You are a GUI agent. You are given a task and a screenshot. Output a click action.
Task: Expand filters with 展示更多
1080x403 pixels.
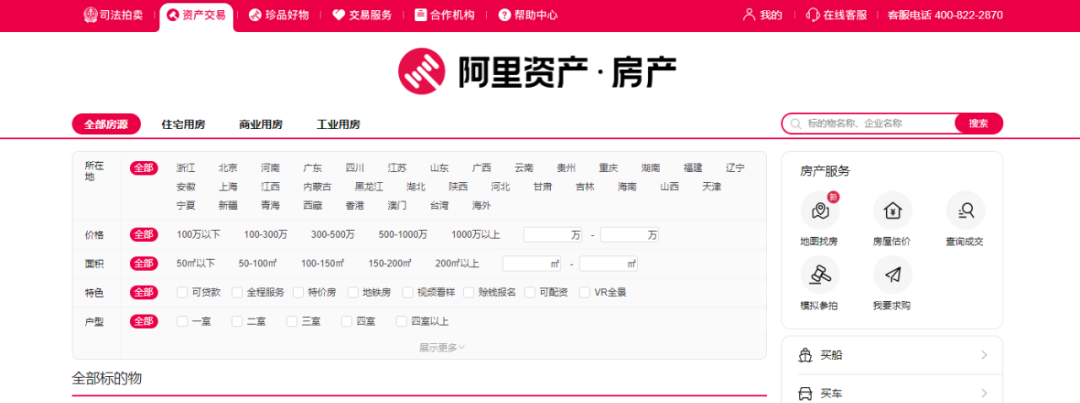(x=442, y=348)
